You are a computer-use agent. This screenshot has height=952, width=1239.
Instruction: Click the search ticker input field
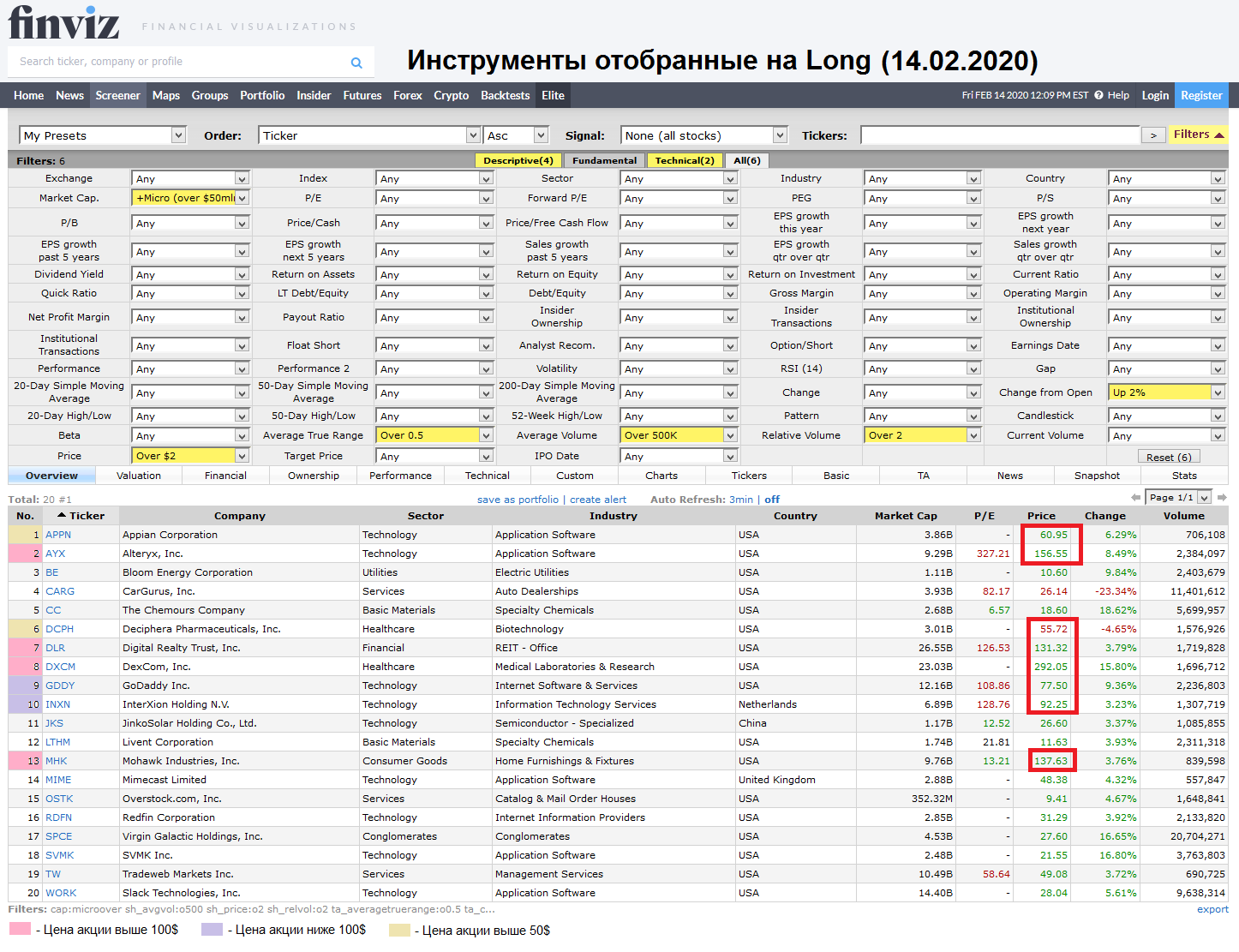180,62
